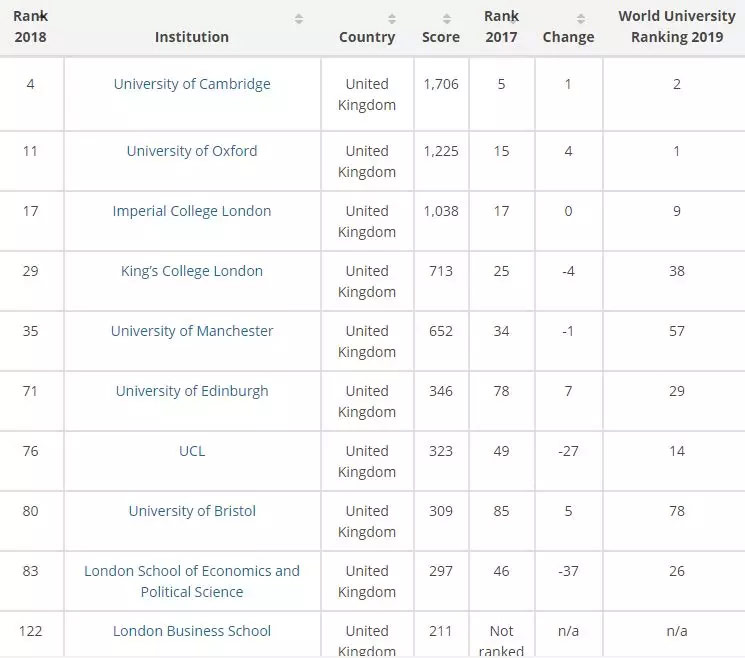Image resolution: width=745 pixels, height=658 pixels.
Task: Click the sort arrows above Score
Action: 447,19
